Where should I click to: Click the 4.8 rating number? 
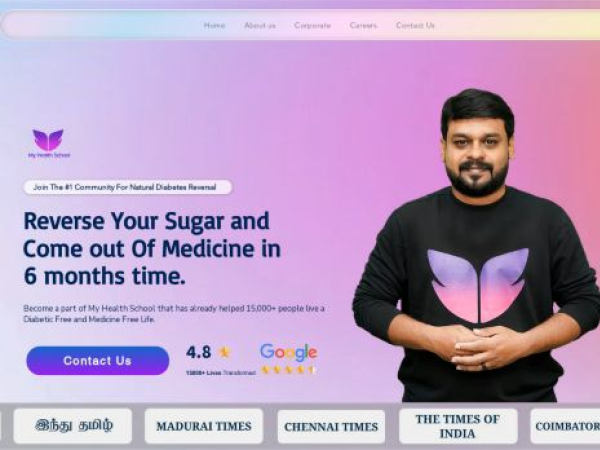[x=198, y=352]
